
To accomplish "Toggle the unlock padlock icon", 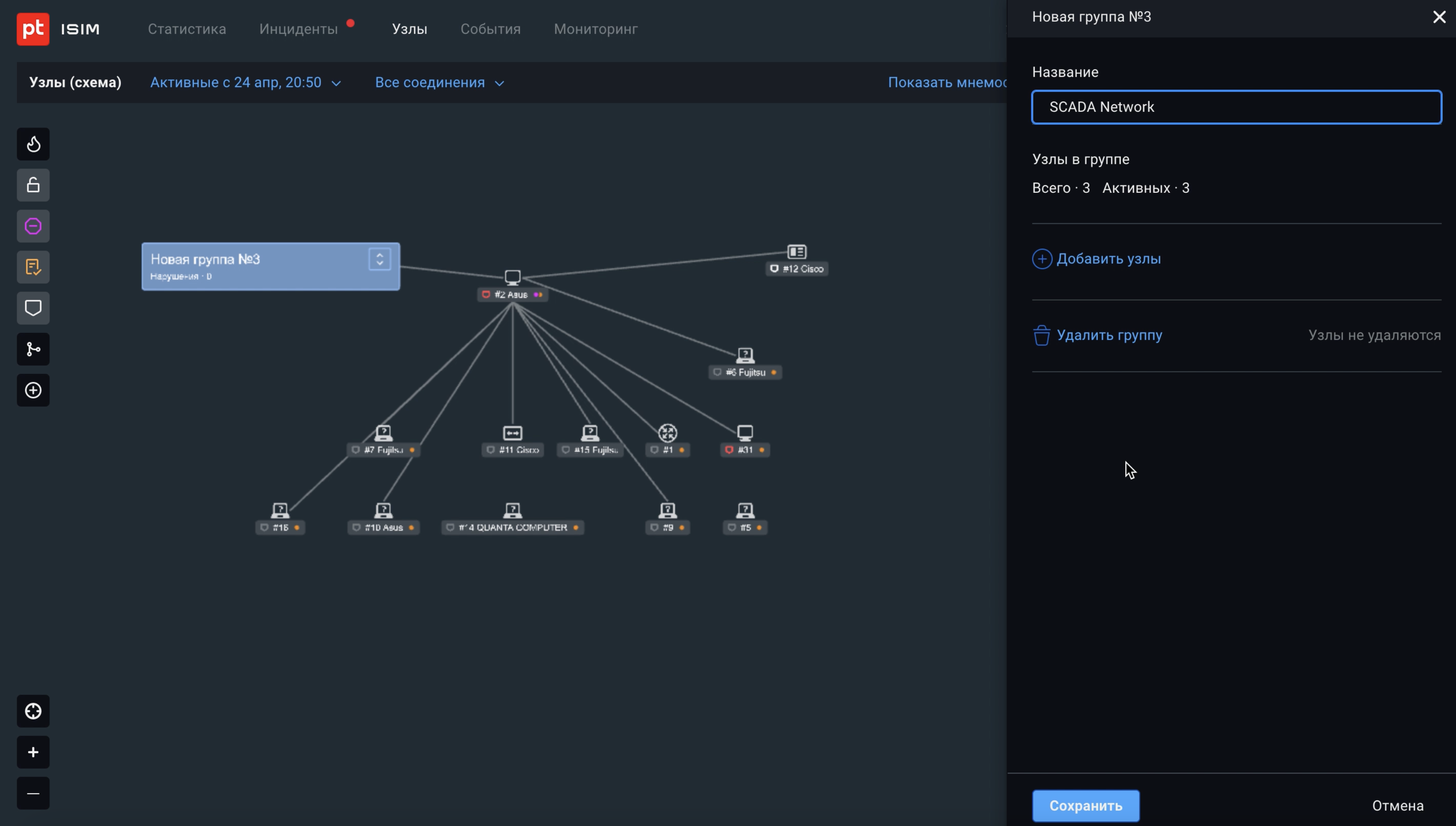I will pyautogui.click(x=33, y=185).
